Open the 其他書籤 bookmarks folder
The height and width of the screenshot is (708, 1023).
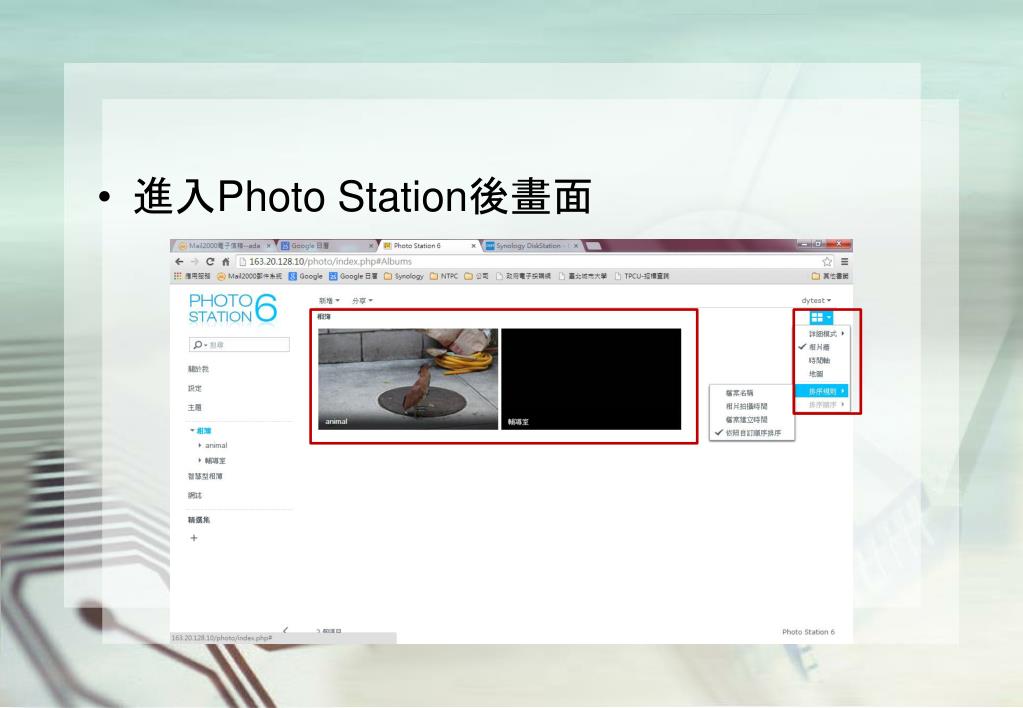coord(830,276)
